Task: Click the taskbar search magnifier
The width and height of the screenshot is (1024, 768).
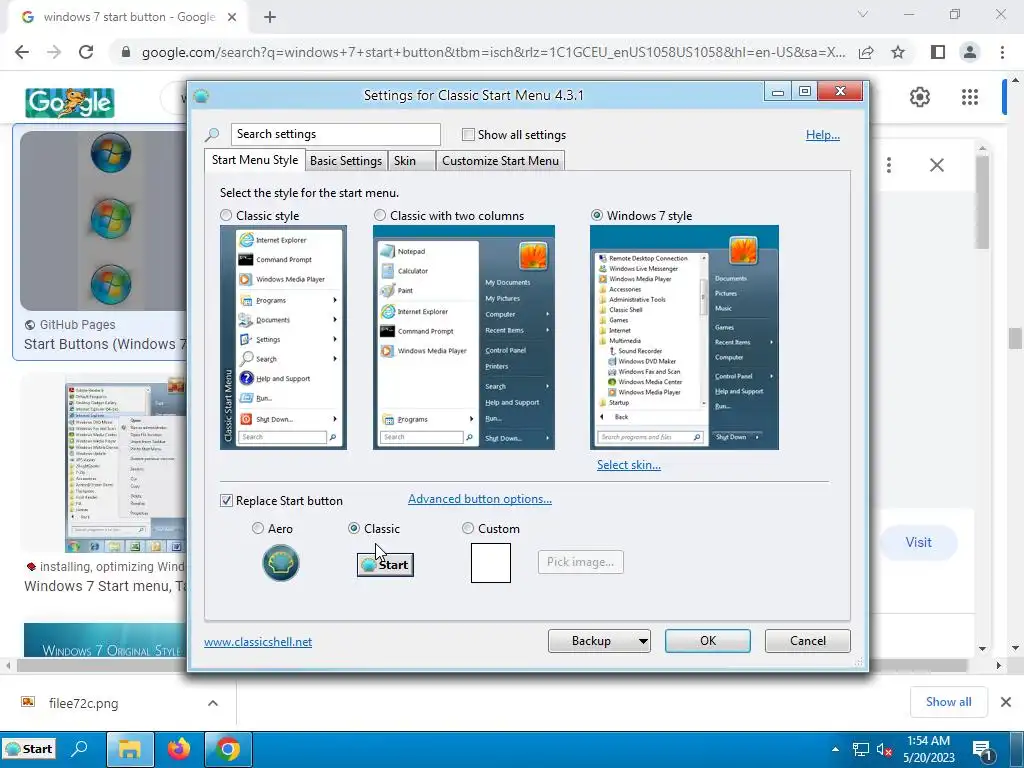Action: coord(80,748)
